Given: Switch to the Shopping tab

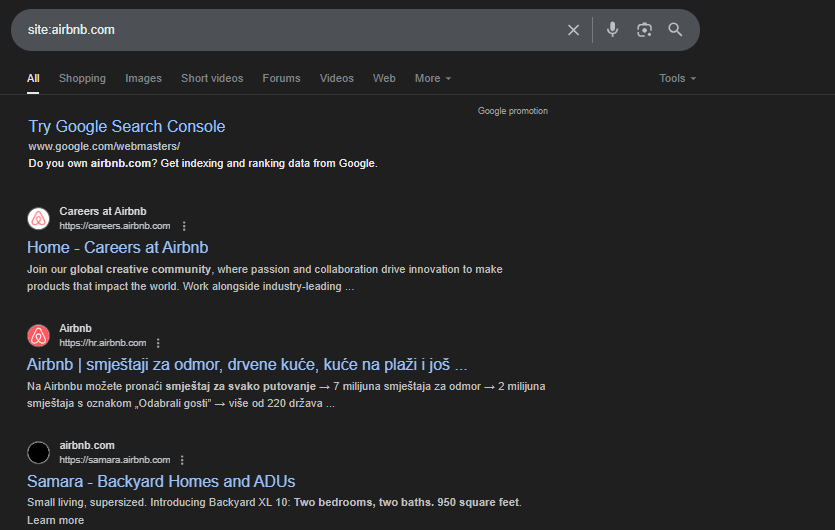Looking at the screenshot, I should pyautogui.click(x=82, y=78).
